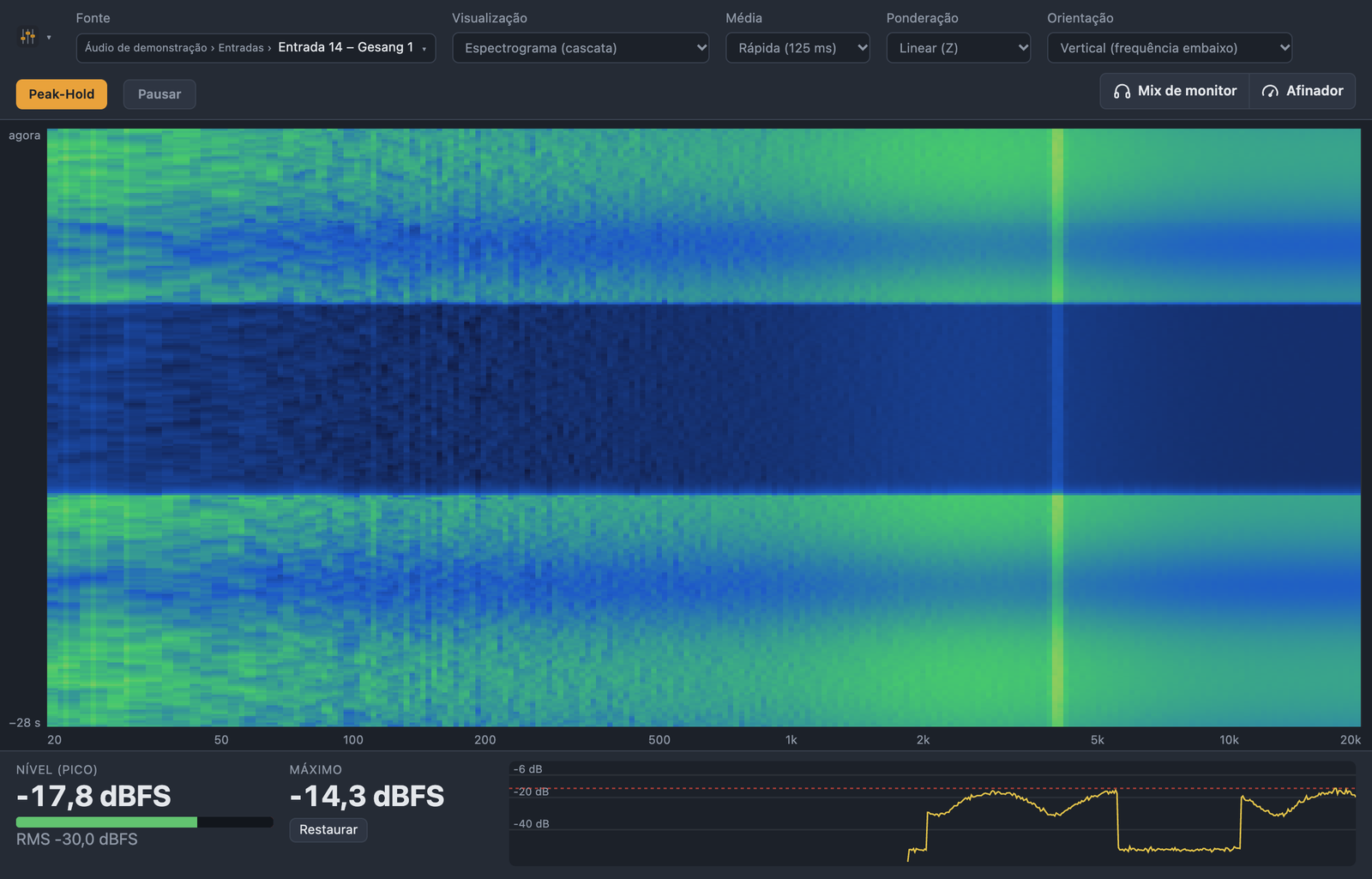Click the 5k frequency axis label
This screenshot has height=879, width=1372.
click(x=1098, y=740)
